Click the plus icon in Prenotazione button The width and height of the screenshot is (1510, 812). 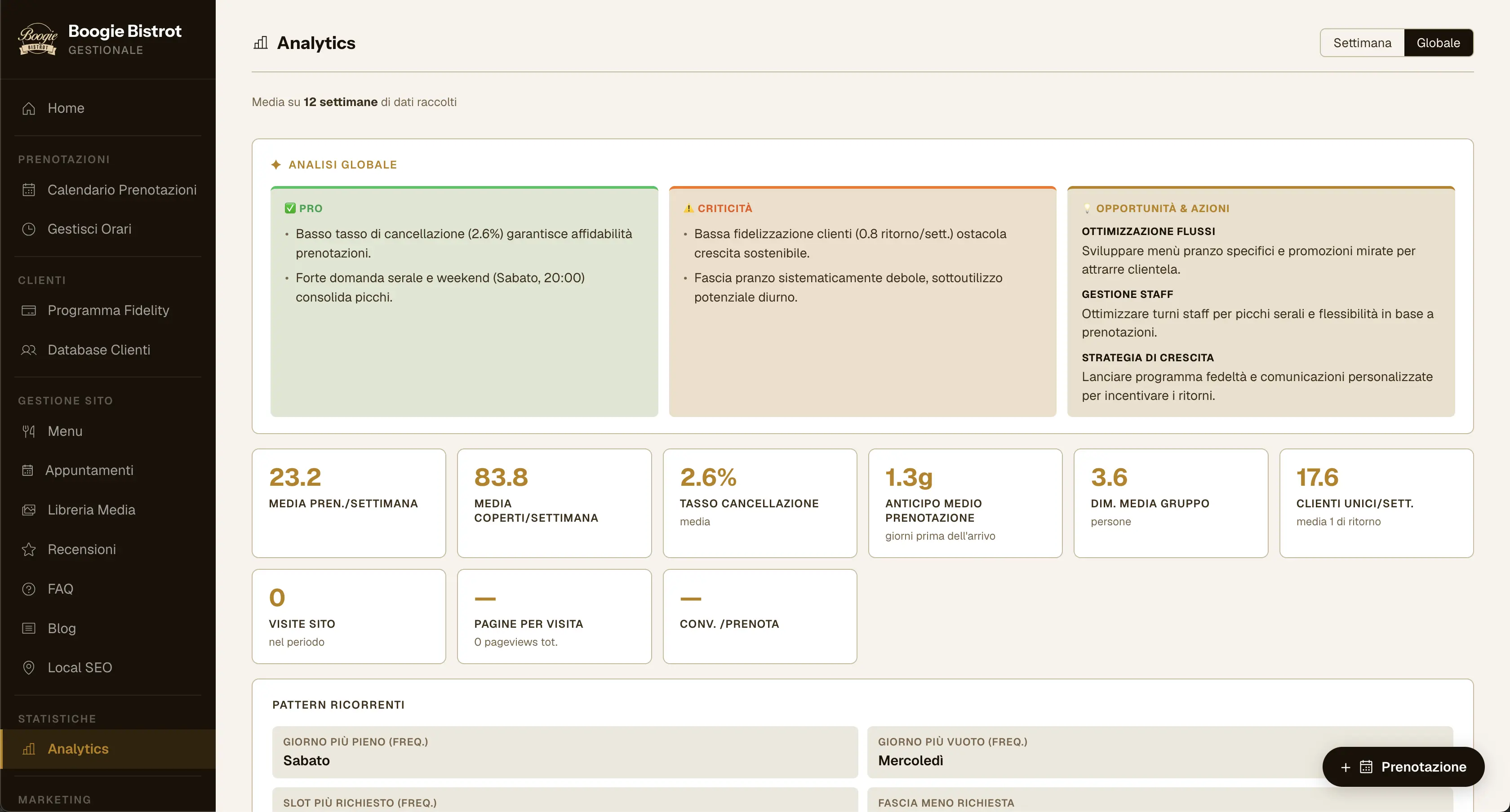pos(1345,767)
